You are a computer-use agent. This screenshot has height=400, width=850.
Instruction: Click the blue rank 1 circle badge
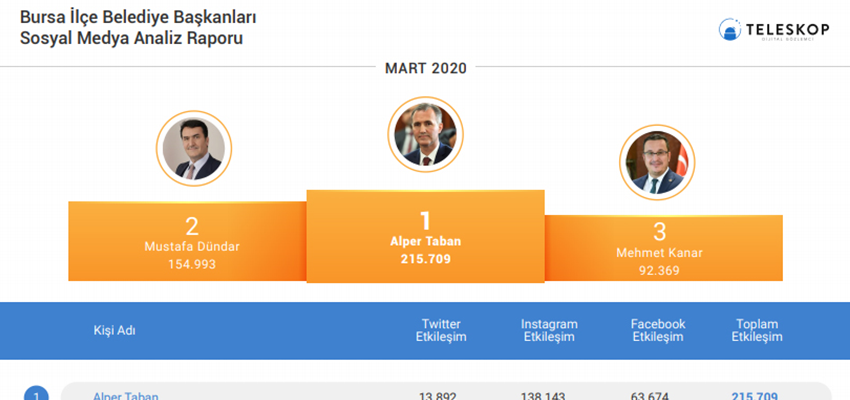(x=36, y=395)
